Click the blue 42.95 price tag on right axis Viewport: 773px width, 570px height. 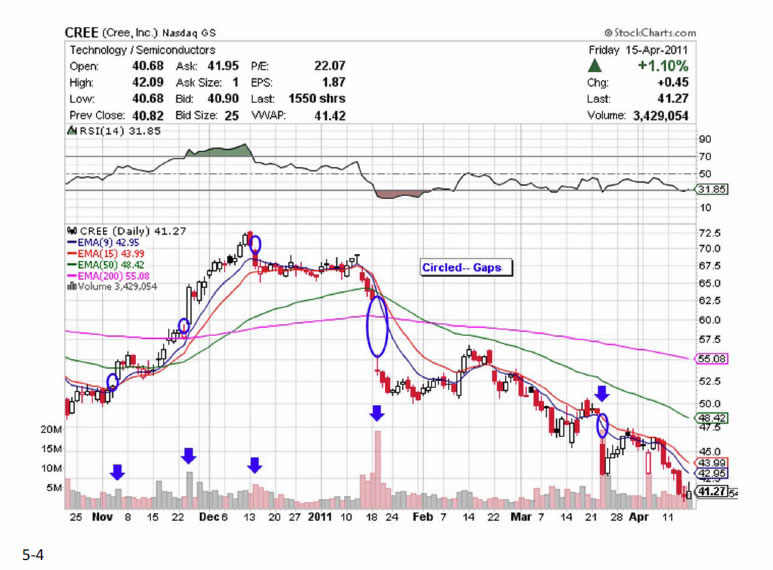(x=712, y=474)
